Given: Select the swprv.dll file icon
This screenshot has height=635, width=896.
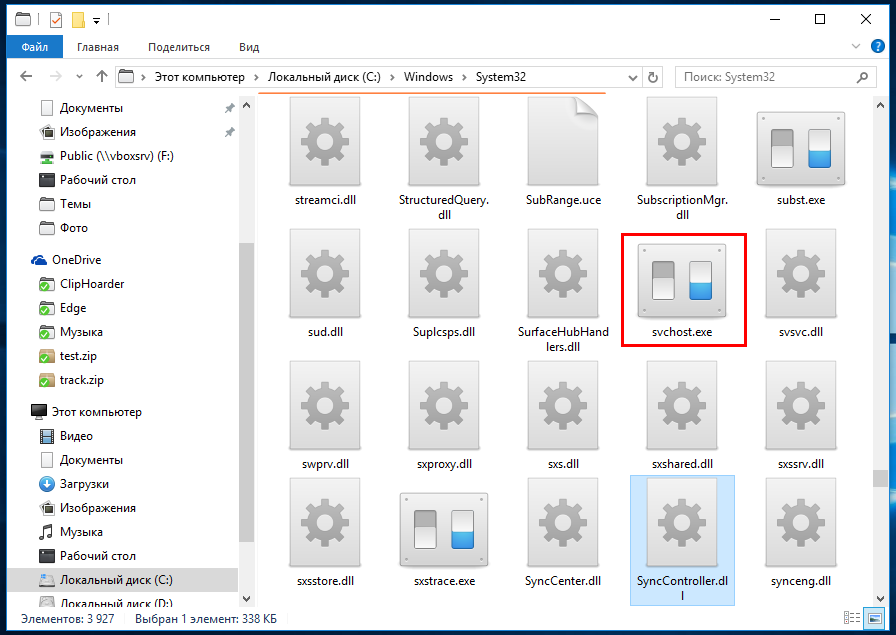Looking at the screenshot, I should click(x=325, y=405).
